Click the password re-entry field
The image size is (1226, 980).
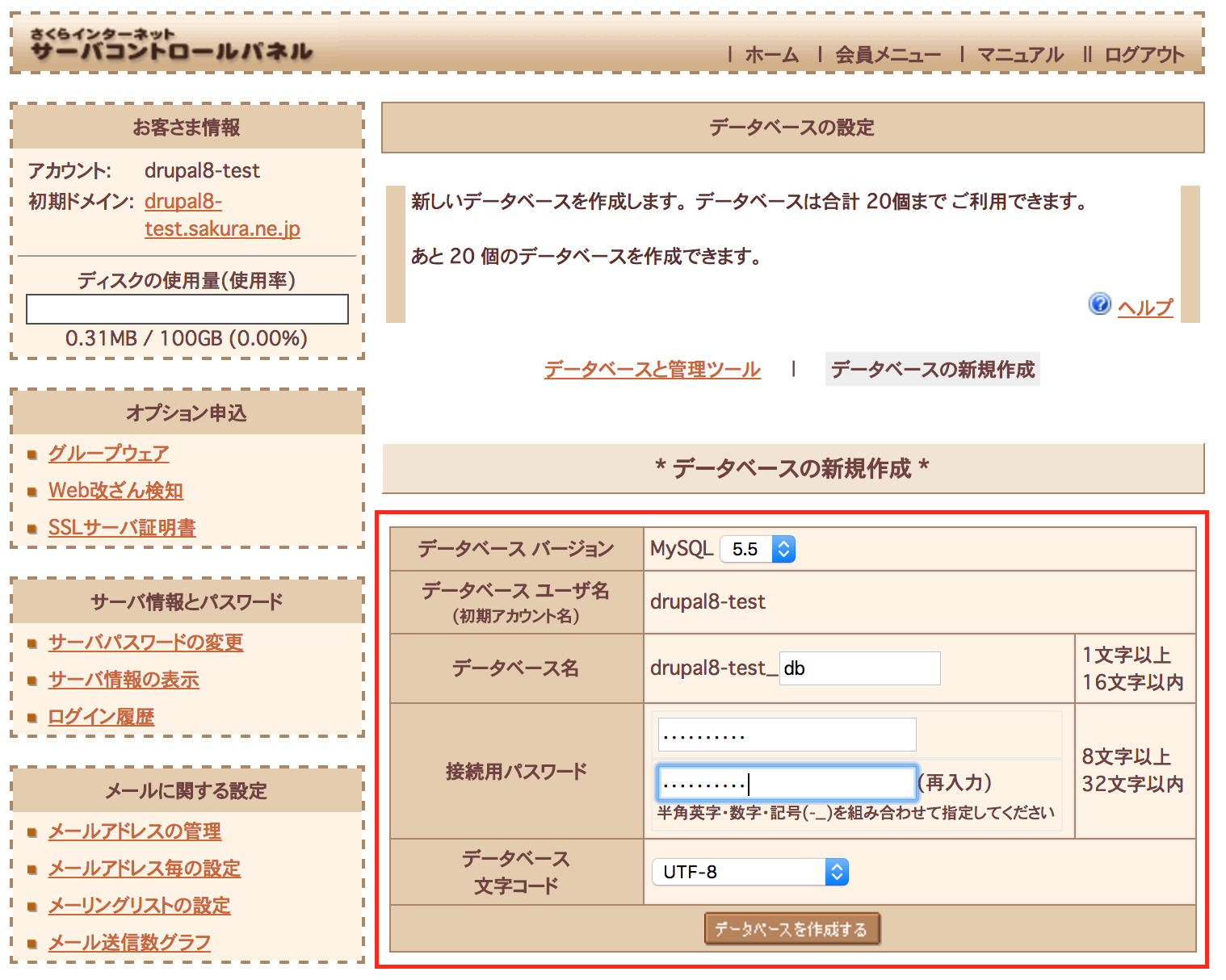(x=787, y=783)
